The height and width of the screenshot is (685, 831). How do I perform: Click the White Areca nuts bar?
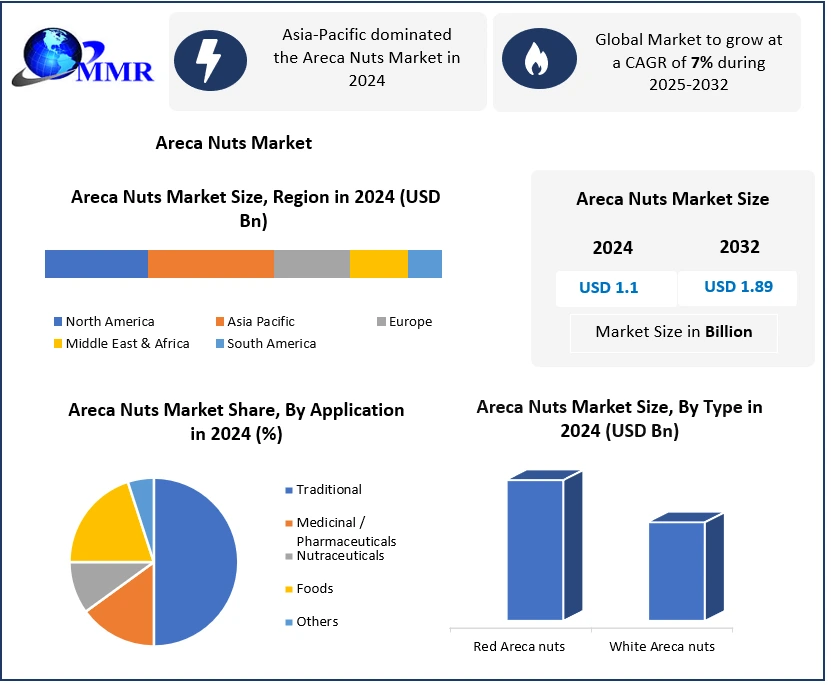tap(676, 569)
